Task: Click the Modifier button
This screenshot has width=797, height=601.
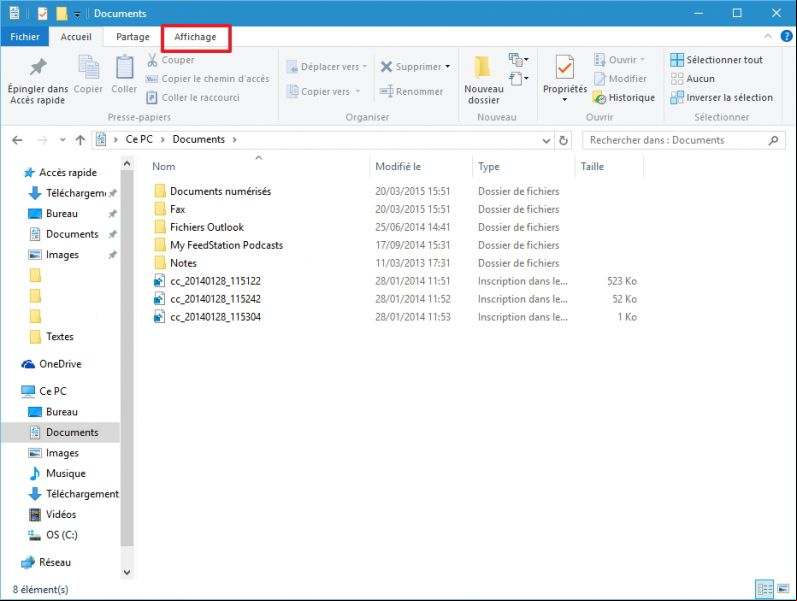Action: tap(620, 79)
